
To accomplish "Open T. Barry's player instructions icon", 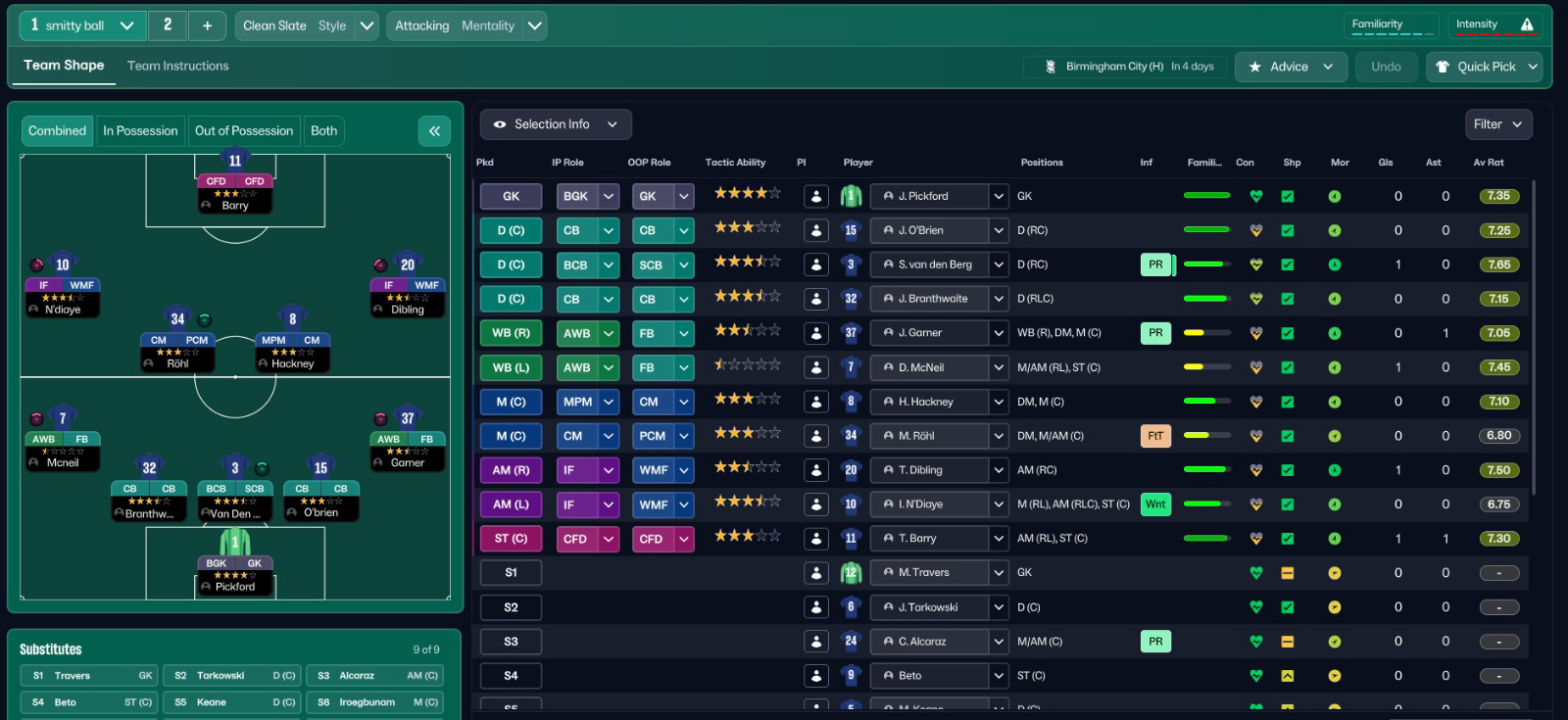I will 815,539.
